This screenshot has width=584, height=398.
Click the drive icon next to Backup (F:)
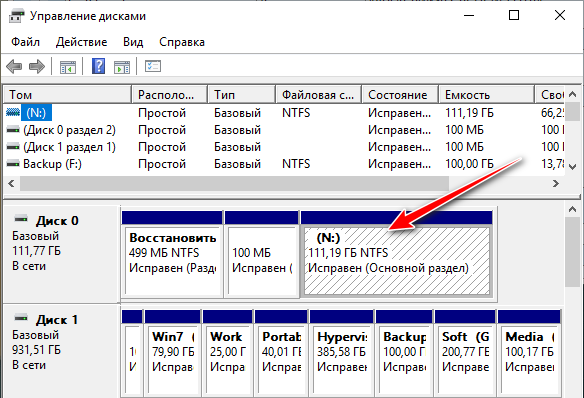13,163
